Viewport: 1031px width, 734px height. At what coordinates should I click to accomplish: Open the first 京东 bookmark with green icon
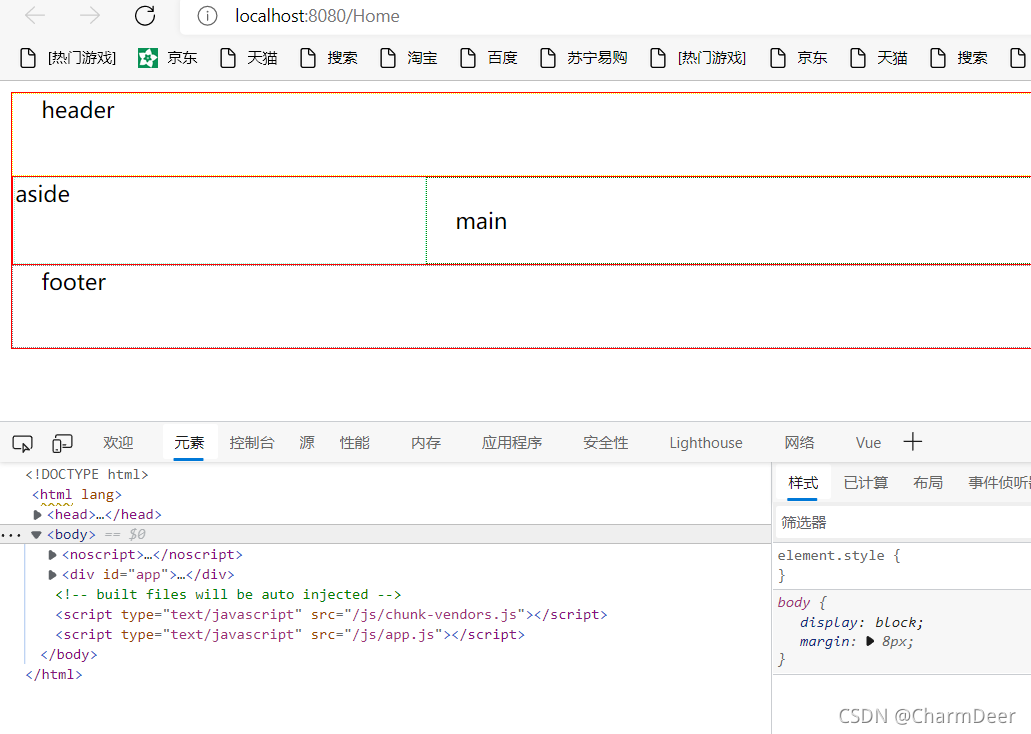click(168, 58)
